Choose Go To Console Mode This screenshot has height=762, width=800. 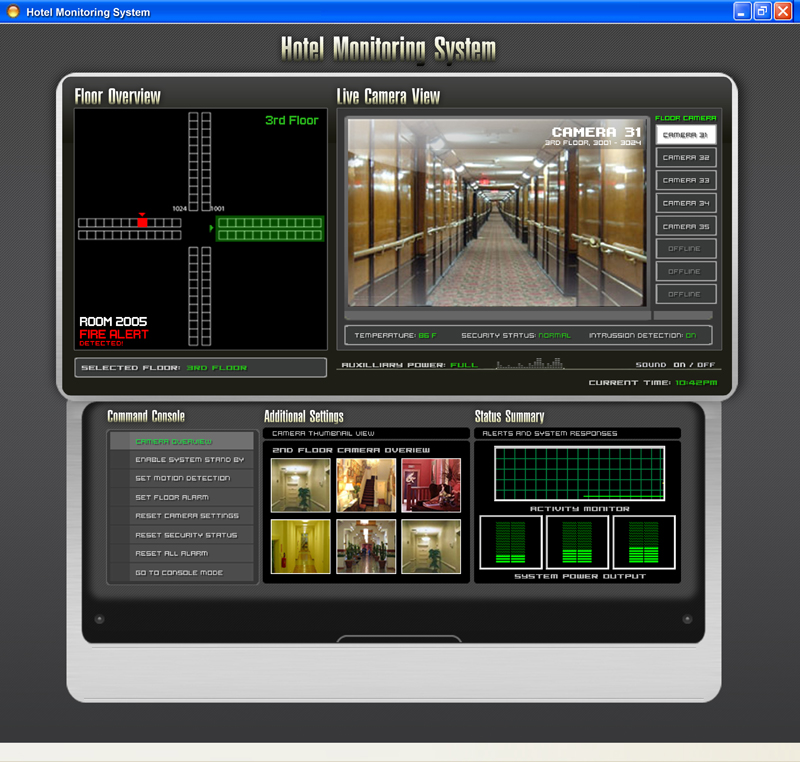[x=182, y=573]
